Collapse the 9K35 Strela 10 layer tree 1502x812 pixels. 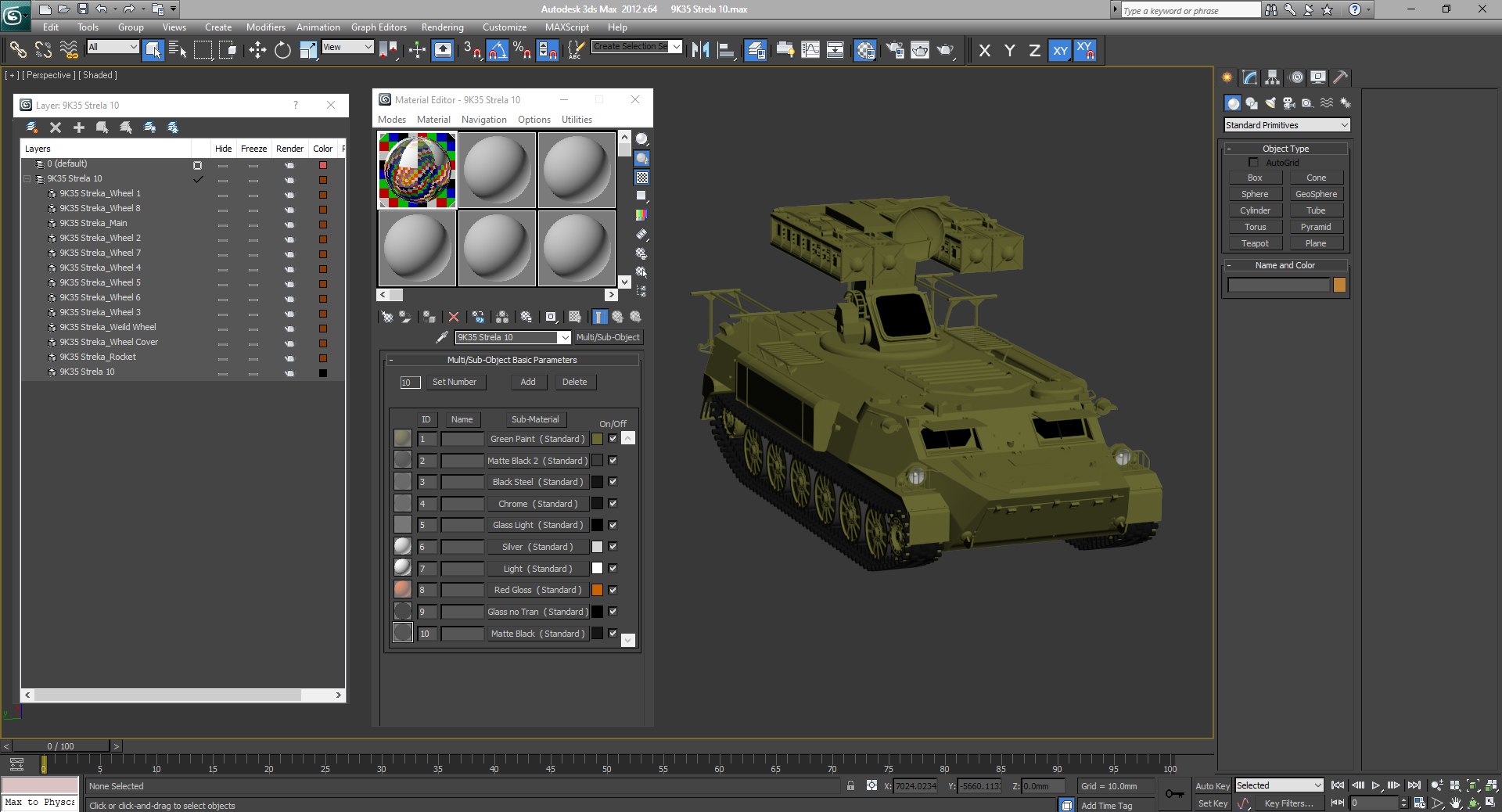click(27, 179)
